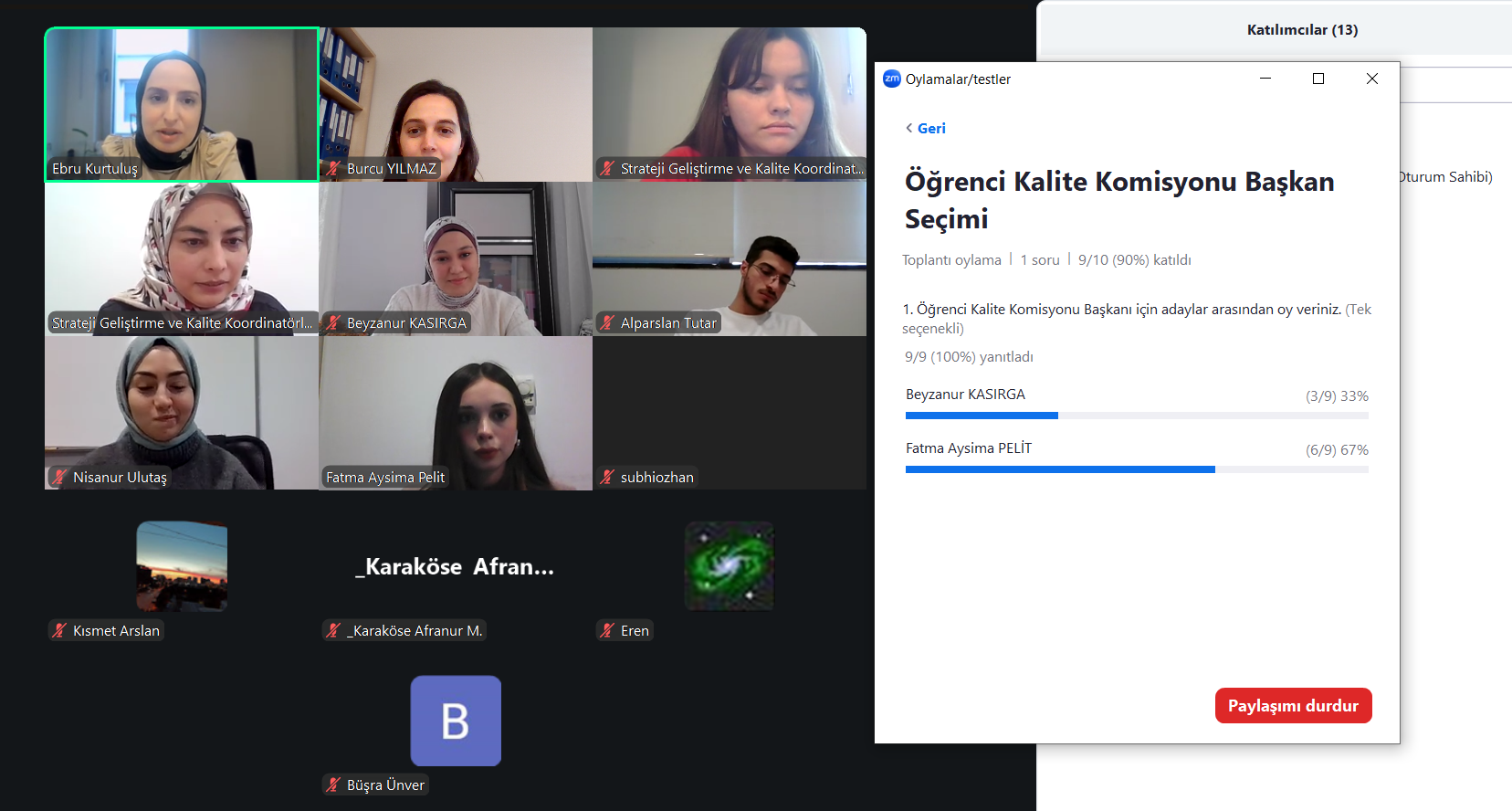The width and height of the screenshot is (1512, 811).
Task: Click muted microphone icon beside Burcu YILMAZ
Action: 334,169
